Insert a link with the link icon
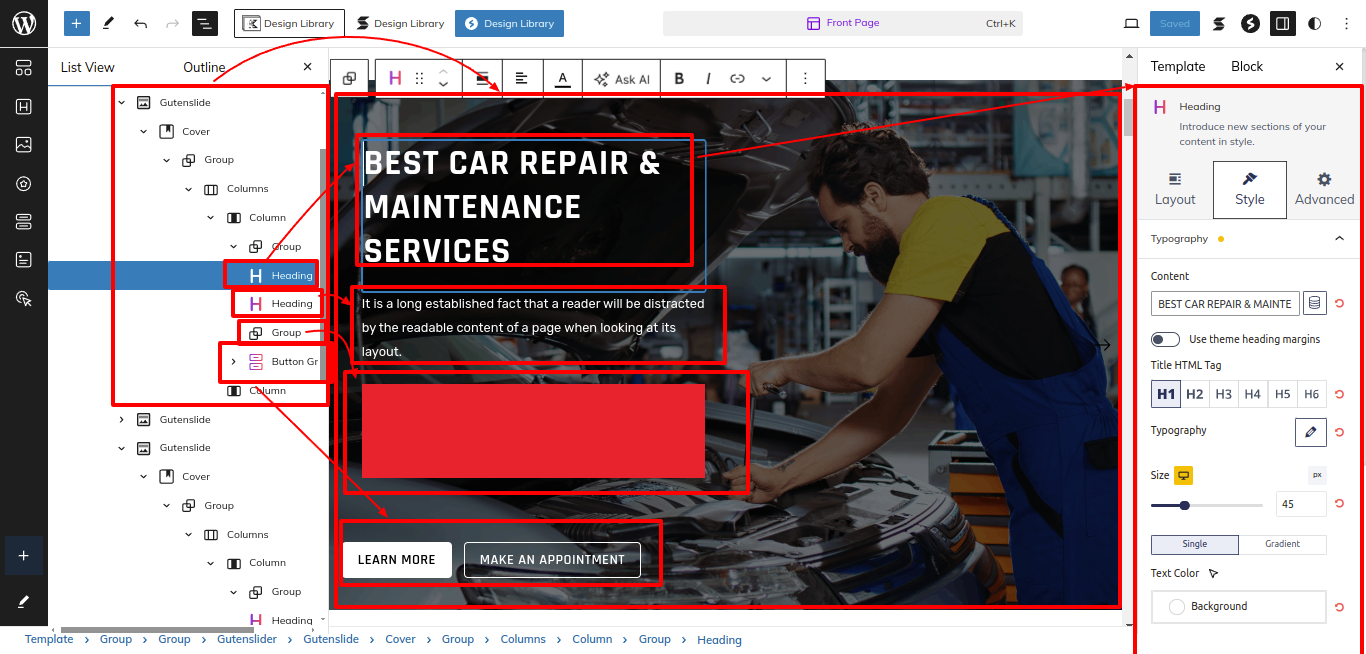The width and height of the screenshot is (1366, 654). [737, 79]
